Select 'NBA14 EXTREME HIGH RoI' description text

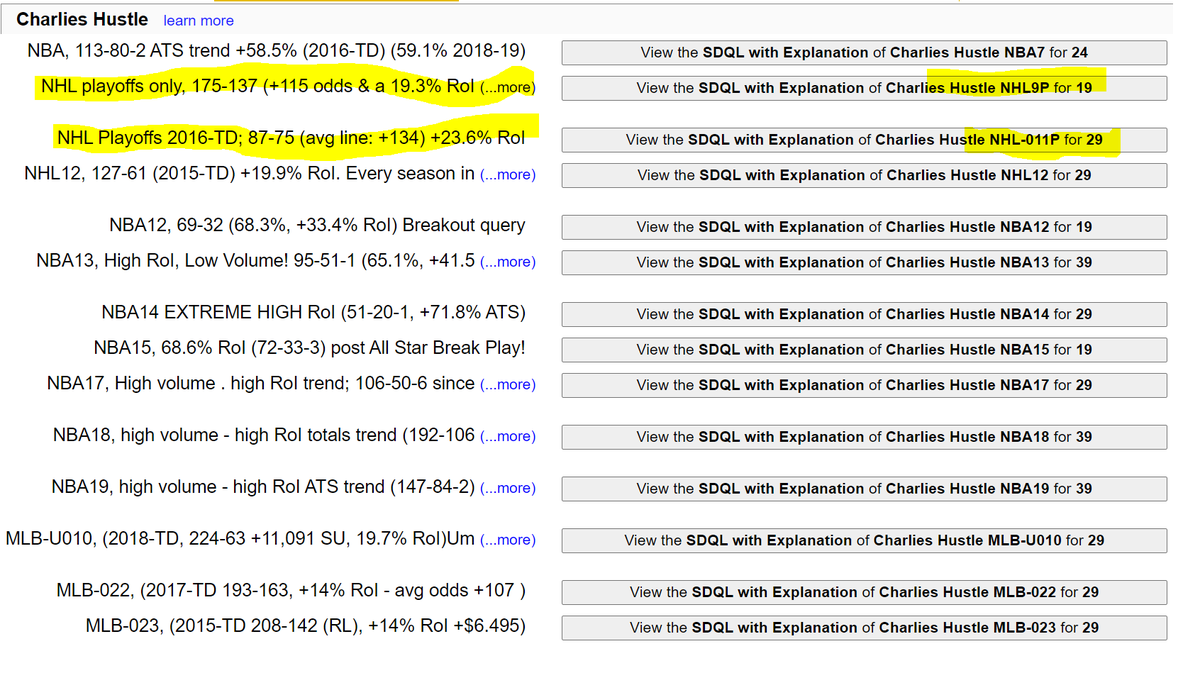pyautogui.click(x=314, y=312)
